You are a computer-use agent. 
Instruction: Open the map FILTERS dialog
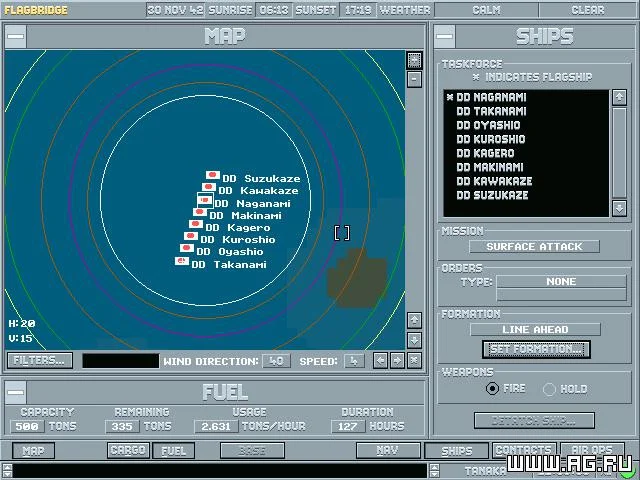40,360
